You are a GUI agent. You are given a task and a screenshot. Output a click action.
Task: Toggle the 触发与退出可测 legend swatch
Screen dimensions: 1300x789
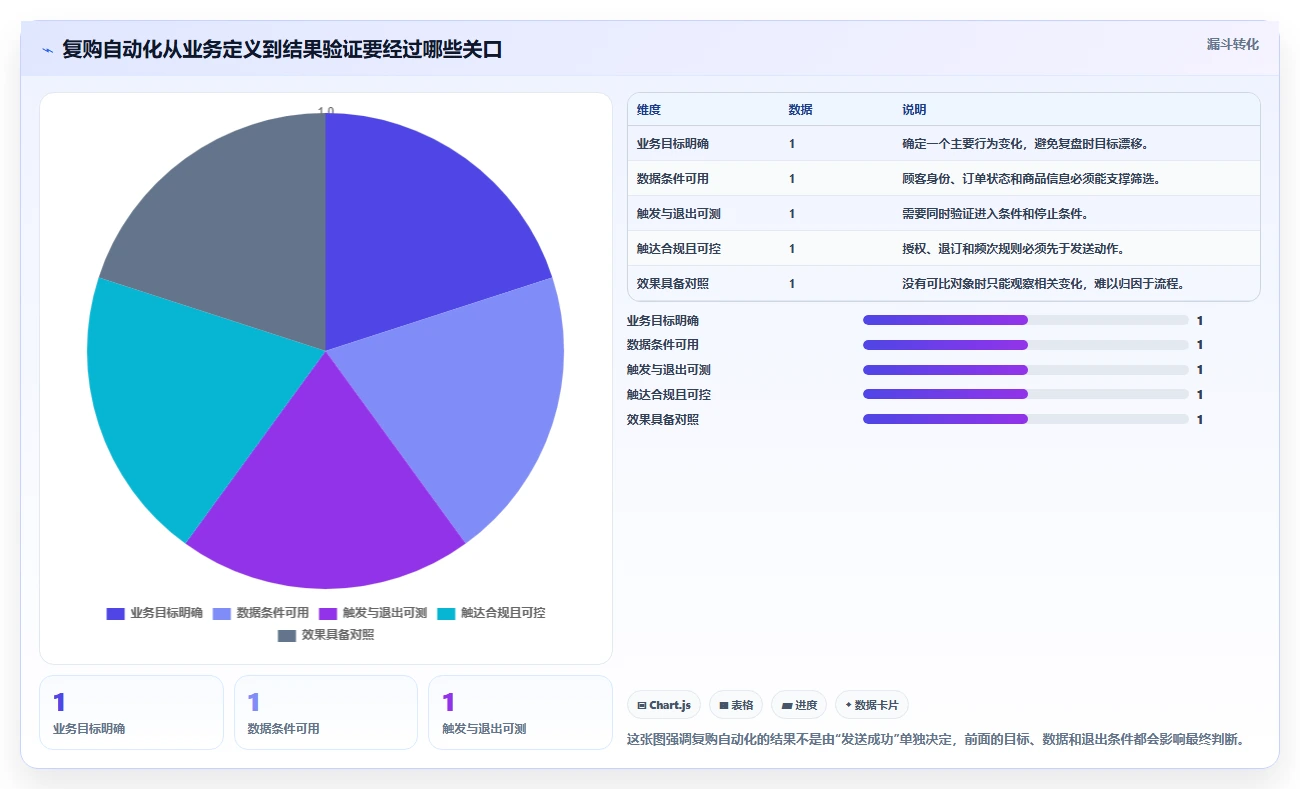point(328,614)
